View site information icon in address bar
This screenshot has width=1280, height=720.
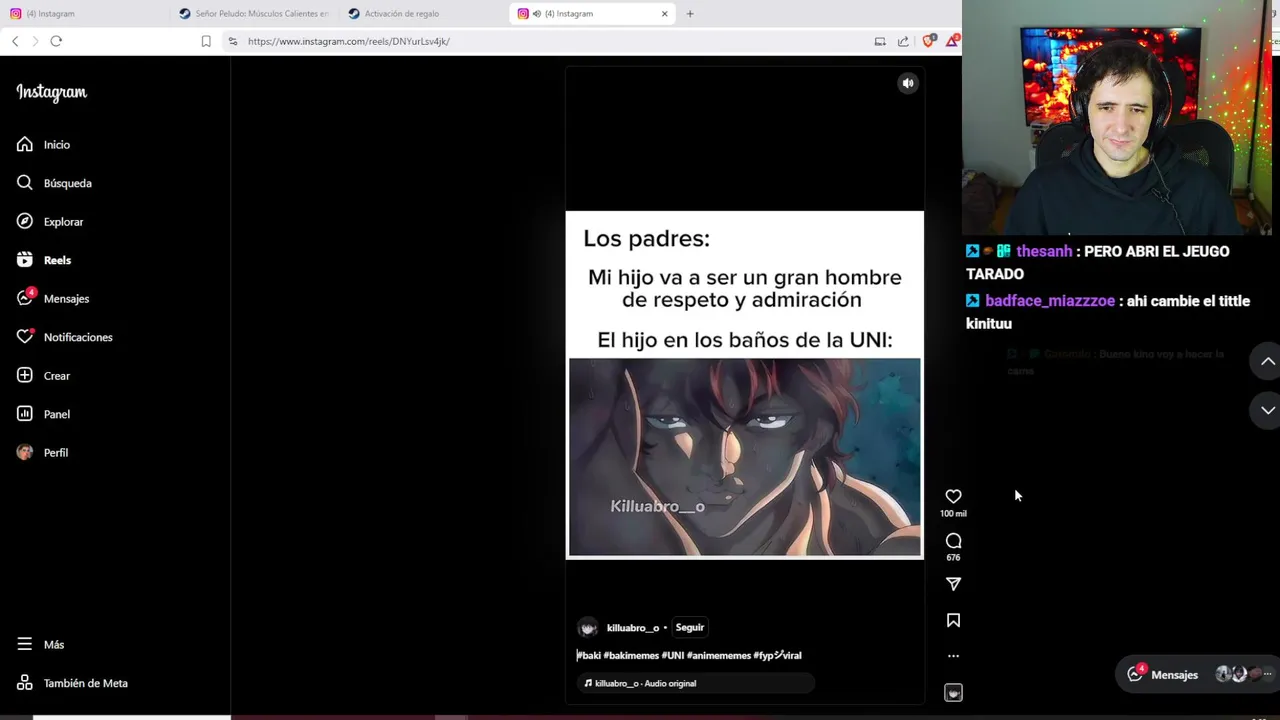tap(233, 41)
